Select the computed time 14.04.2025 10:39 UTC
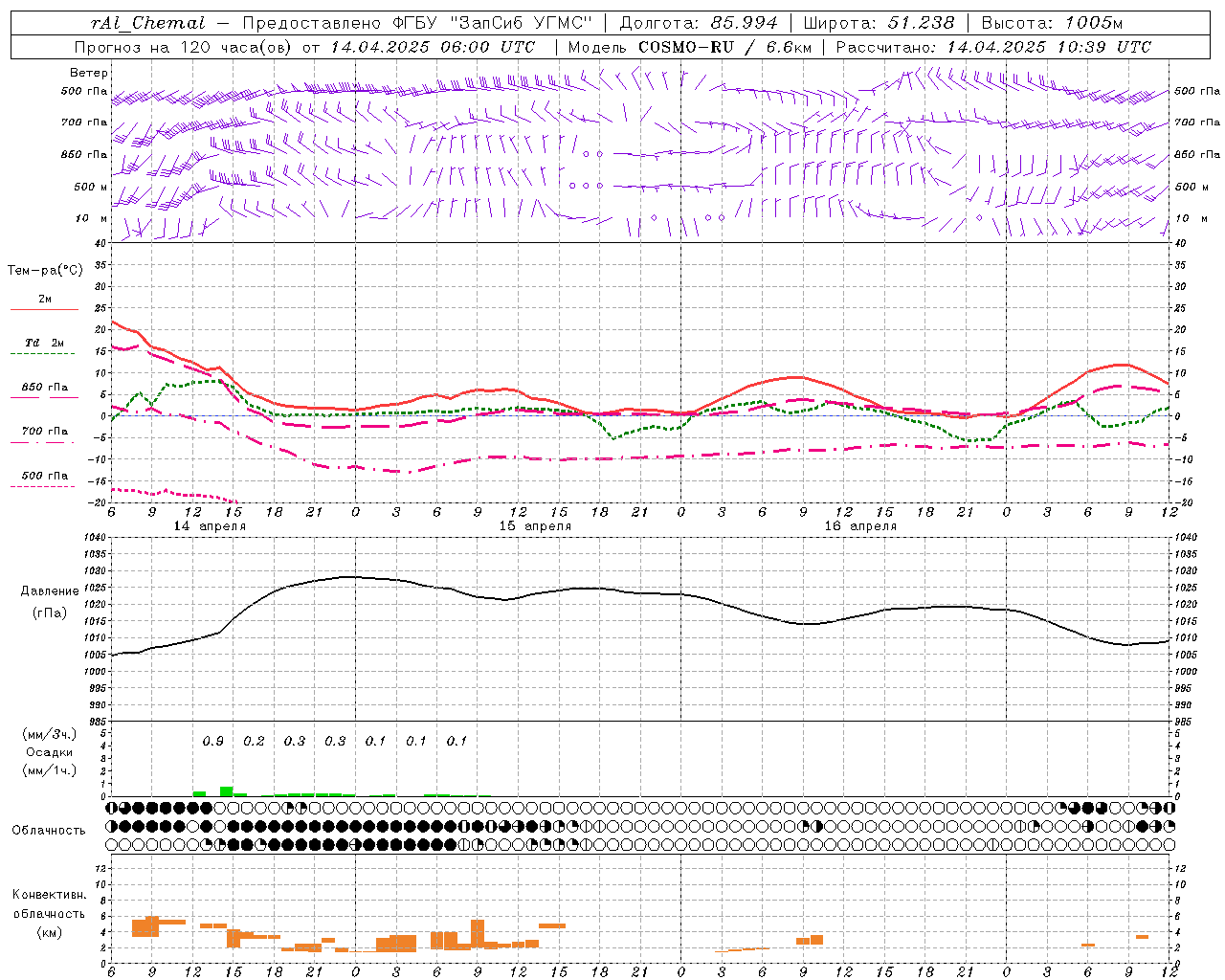Image resolution: width=1225 pixels, height=980 pixels. coord(1049,47)
